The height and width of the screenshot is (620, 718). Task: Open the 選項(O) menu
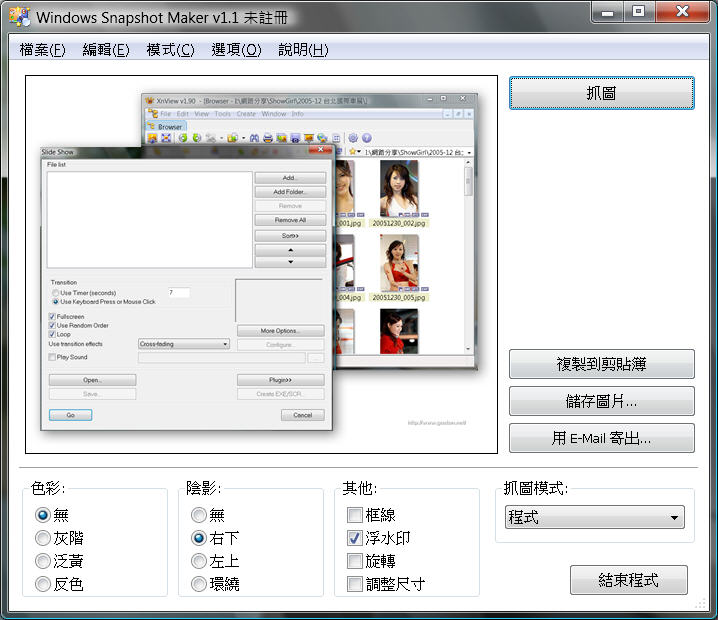pyautogui.click(x=236, y=49)
